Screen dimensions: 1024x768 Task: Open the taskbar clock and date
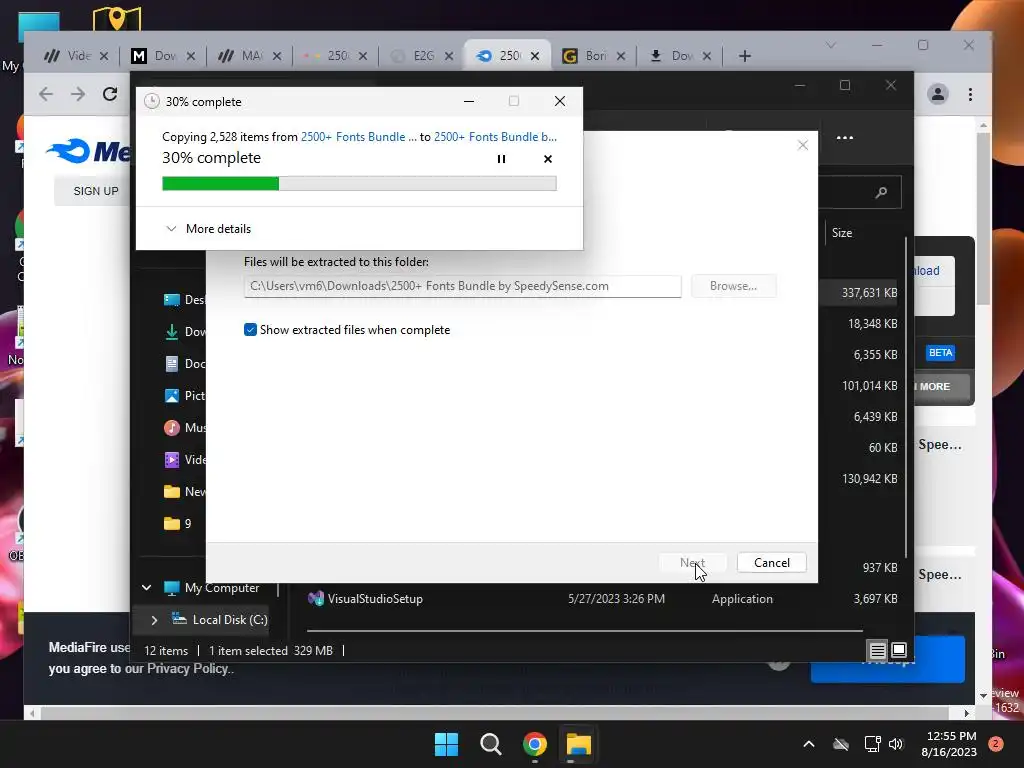(951, 744)
